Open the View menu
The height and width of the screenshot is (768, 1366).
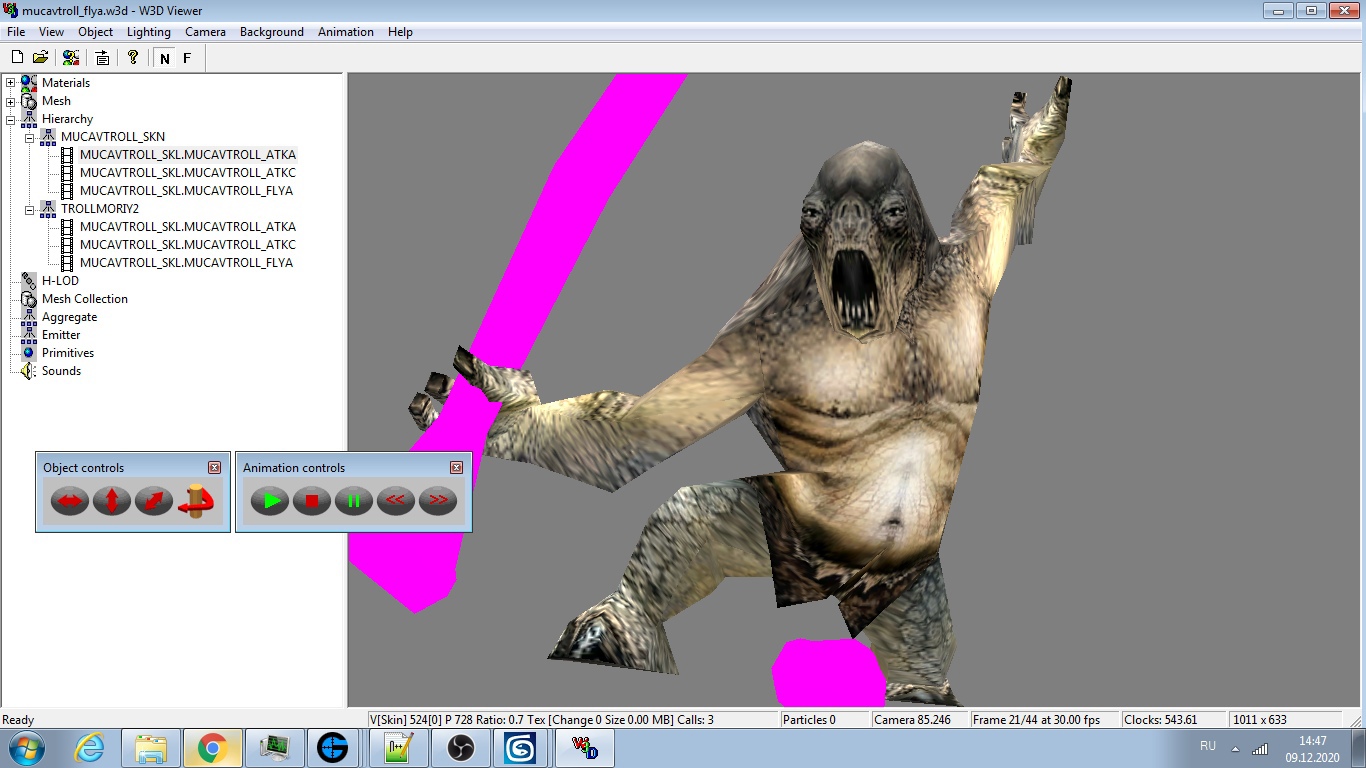click(x=51, y=32)
